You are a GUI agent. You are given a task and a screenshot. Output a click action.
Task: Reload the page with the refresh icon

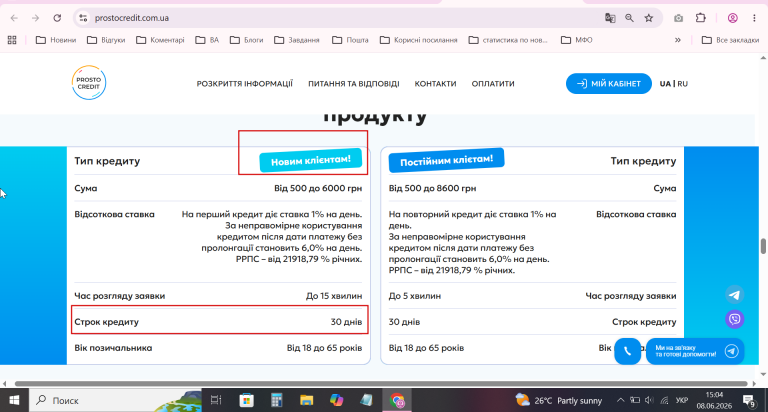57,18
